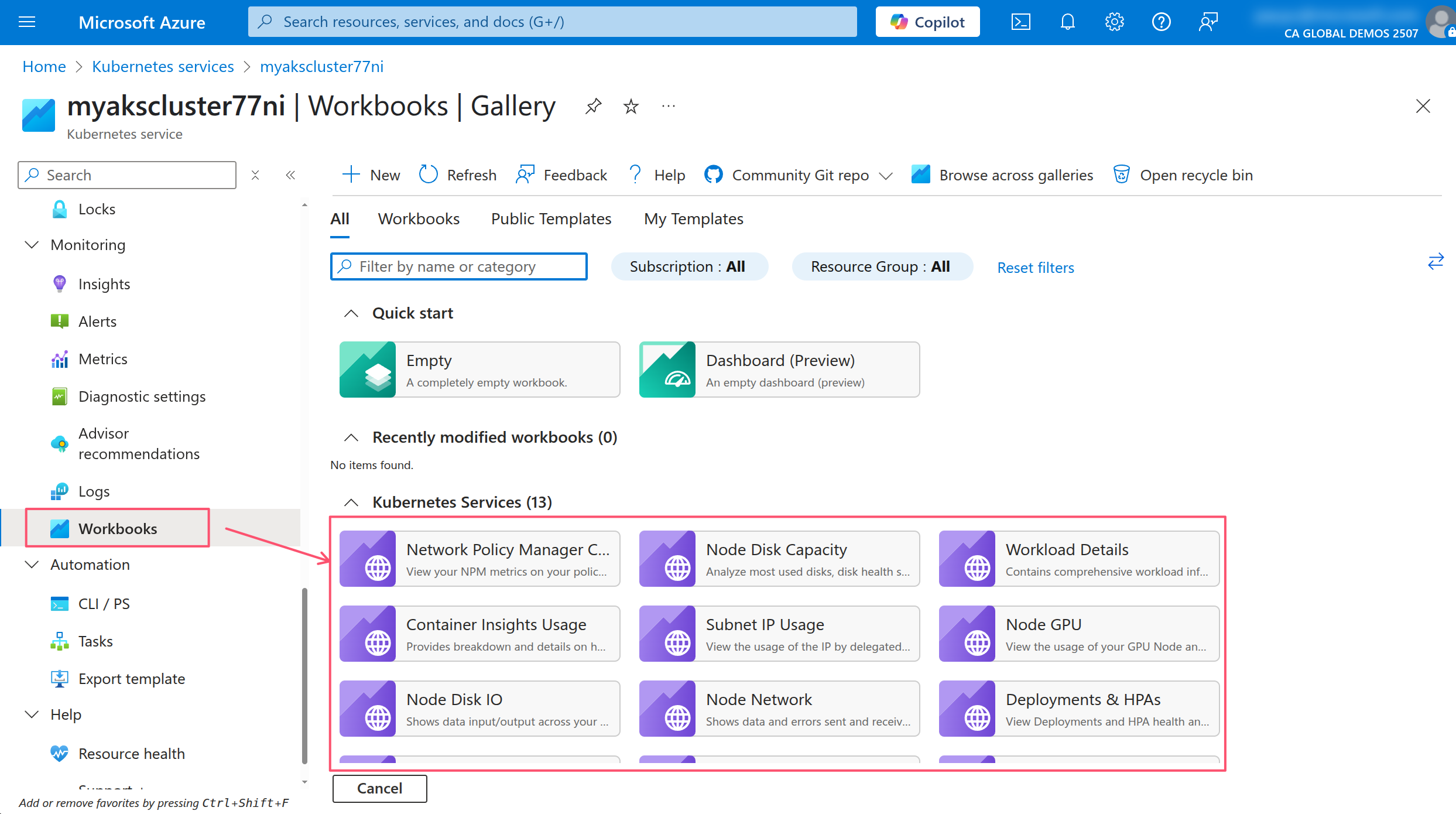Select Workbooks in the sidebar

click(x=118, y=528)
